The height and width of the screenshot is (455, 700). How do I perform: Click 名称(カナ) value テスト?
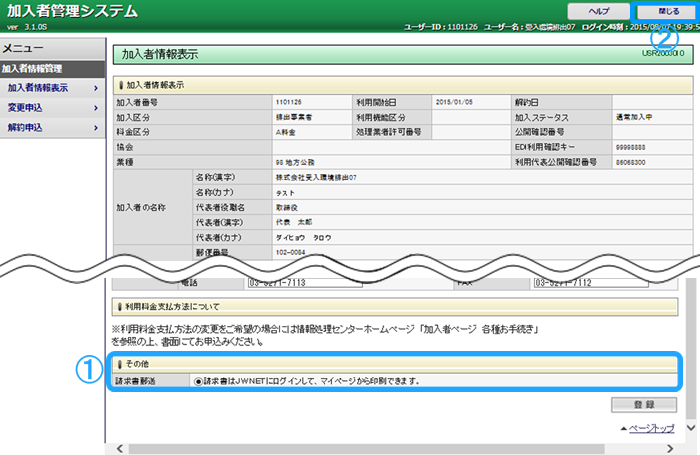tap(285, 193)
